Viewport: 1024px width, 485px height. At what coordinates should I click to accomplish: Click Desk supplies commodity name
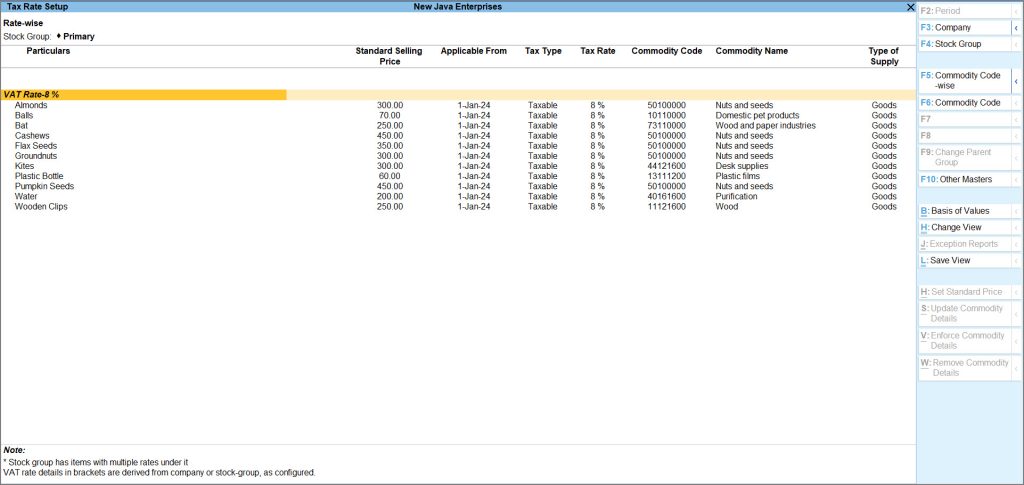742,166
